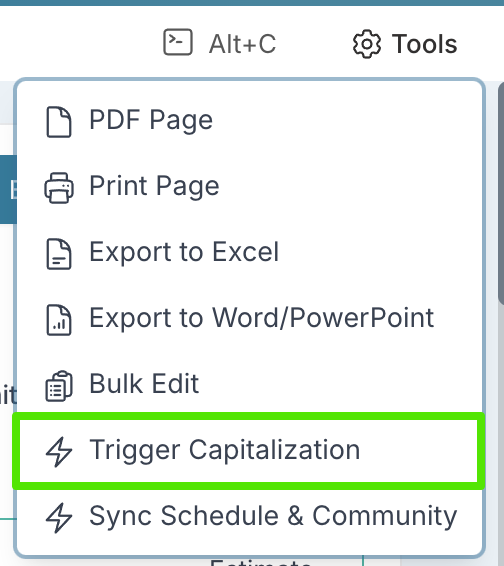504x566 pixels.
Task: Click the gear icon next to Tools
Action: click(x=366, y=44)
